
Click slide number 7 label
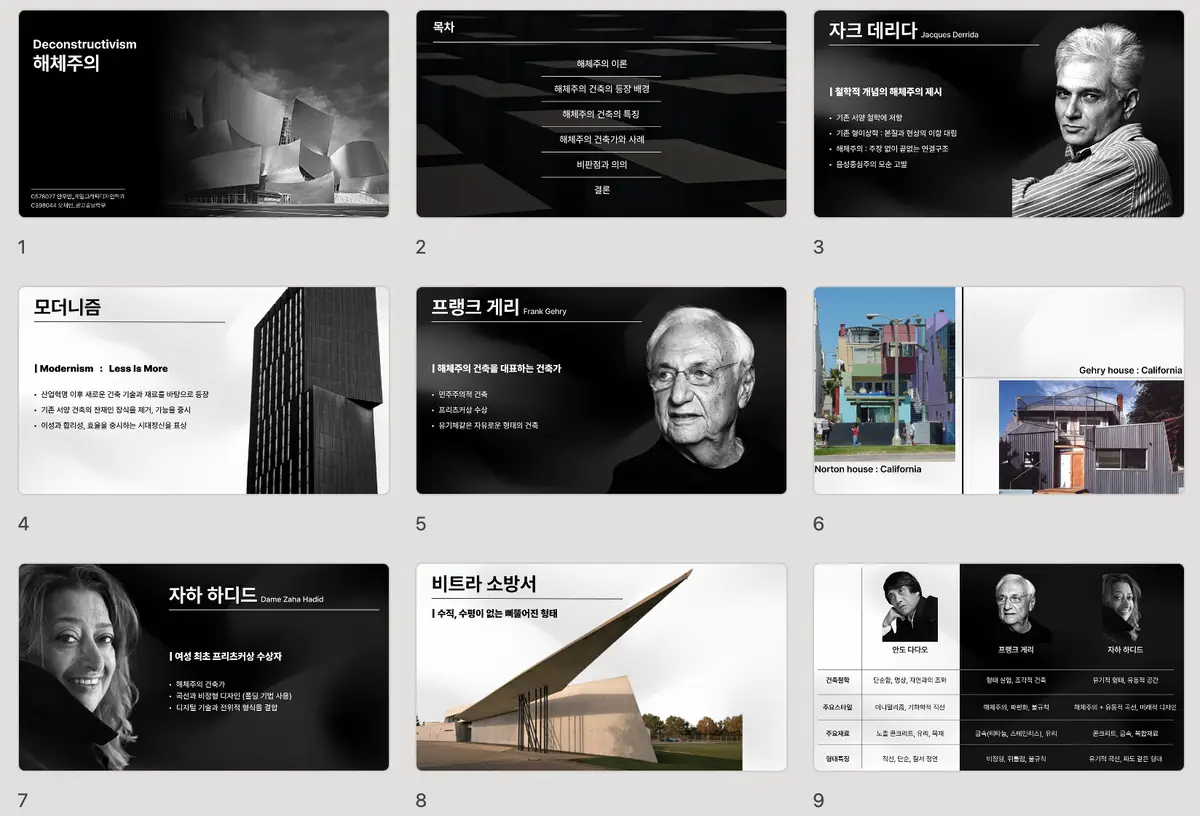(x=22, y=800)
